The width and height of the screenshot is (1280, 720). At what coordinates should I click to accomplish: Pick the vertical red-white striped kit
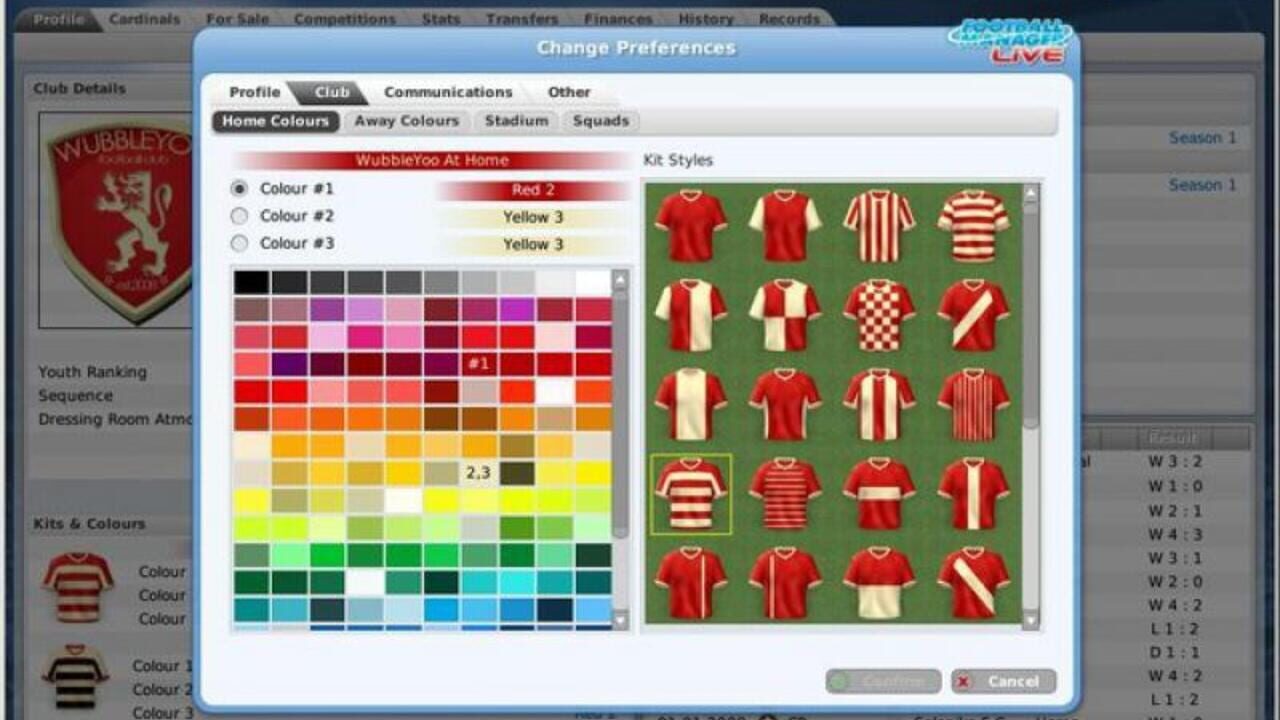point(879,225)
